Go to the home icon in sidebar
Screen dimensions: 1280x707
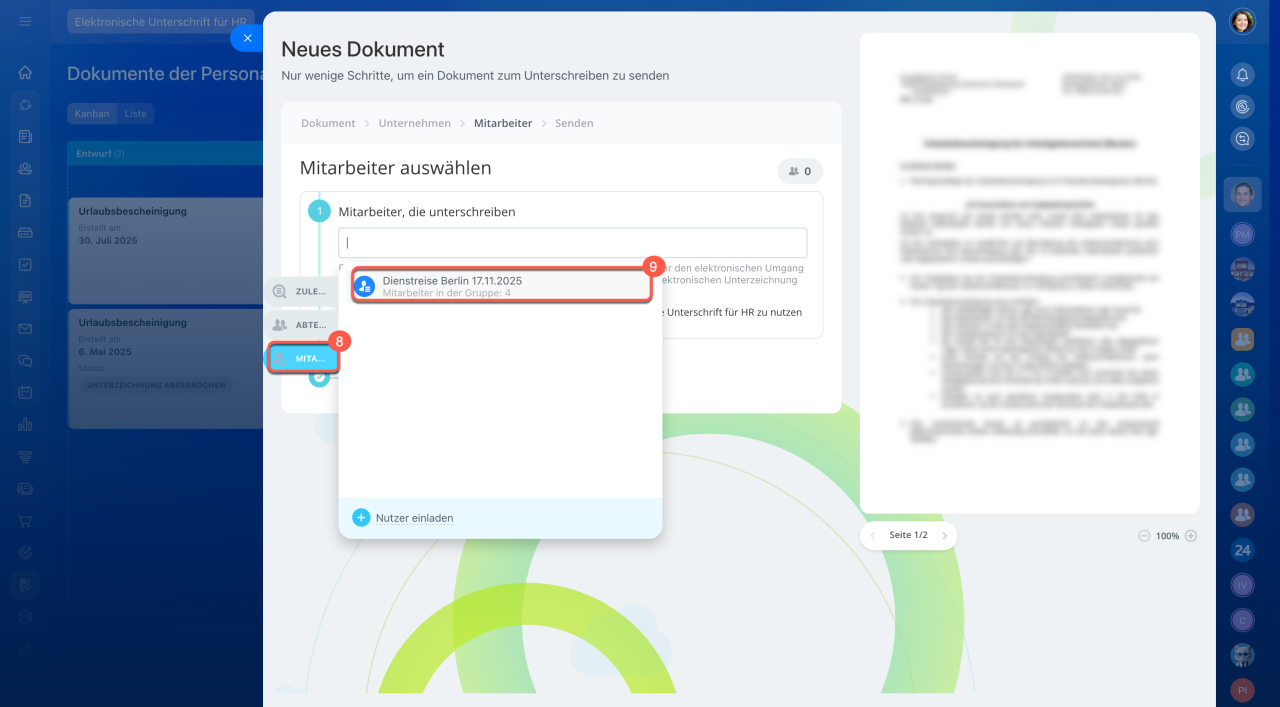point(25,72)
